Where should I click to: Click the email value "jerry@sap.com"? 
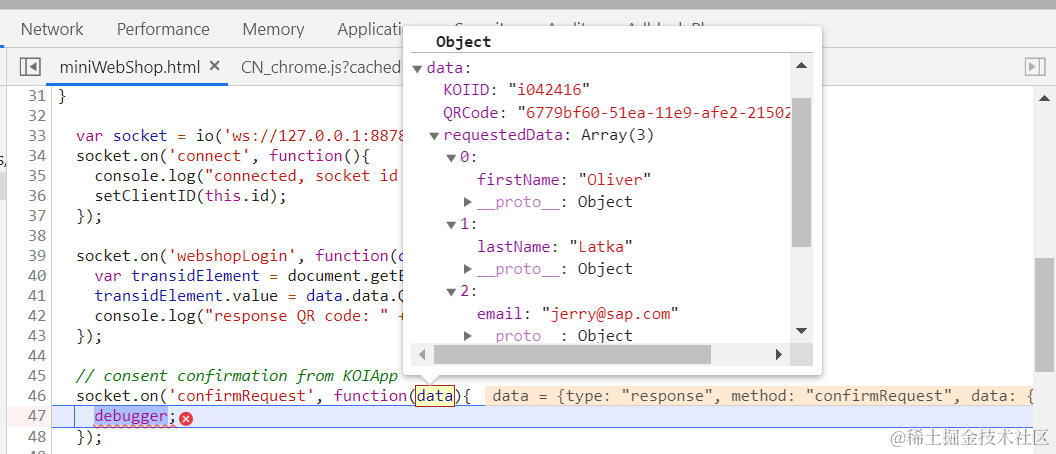point(610,313)
